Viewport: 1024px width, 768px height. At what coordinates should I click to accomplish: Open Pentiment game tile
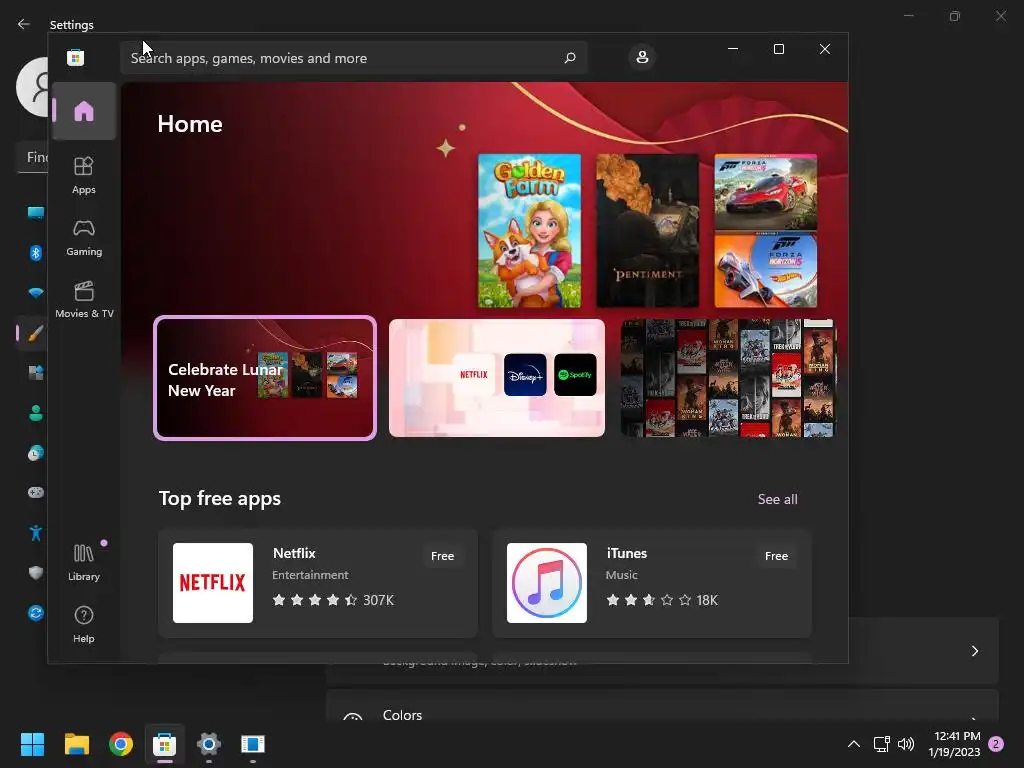click(647, 231)
